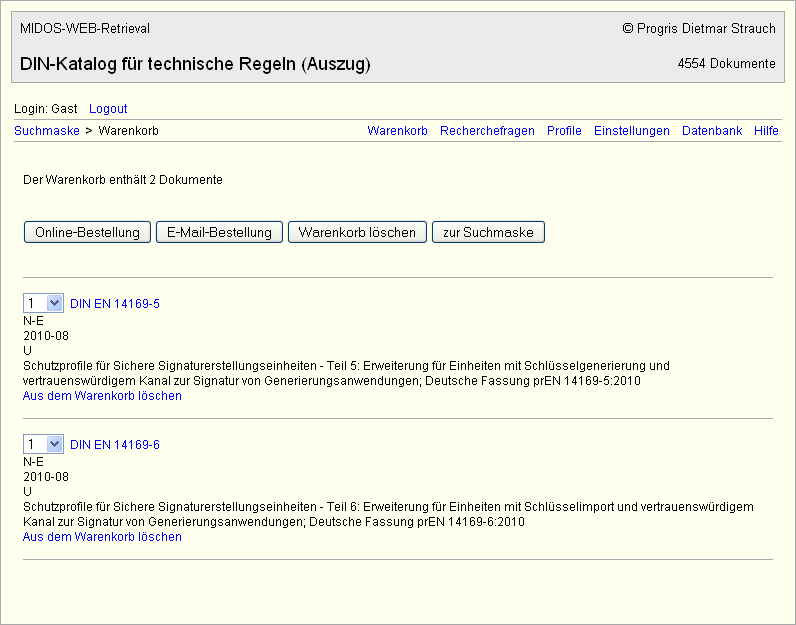Screen dimensions: 796x625
Task: Return via the zur Suchmaske button
Action: pos(488,232)
